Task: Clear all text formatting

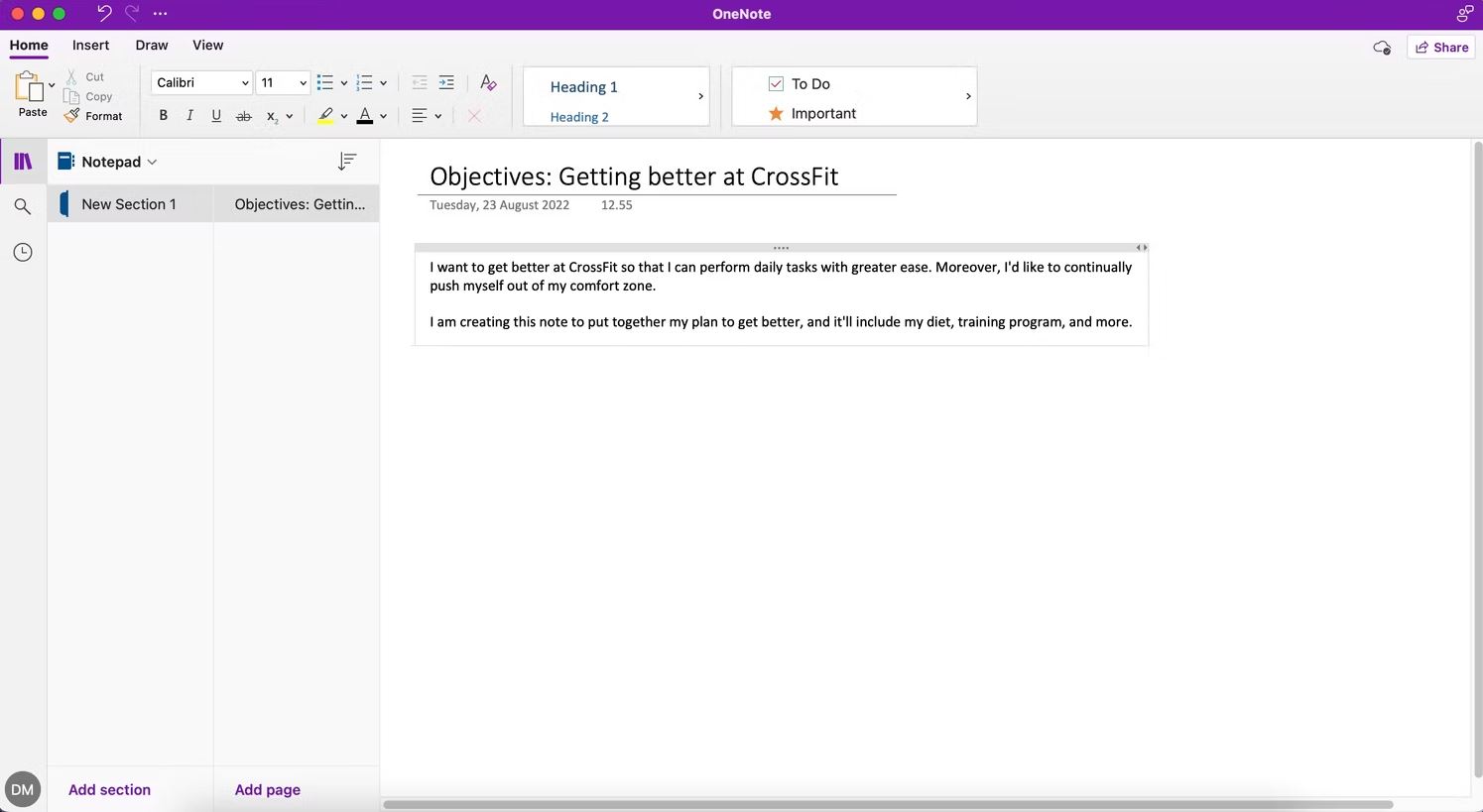Action: pyautogui.click(x=488, y=82)
